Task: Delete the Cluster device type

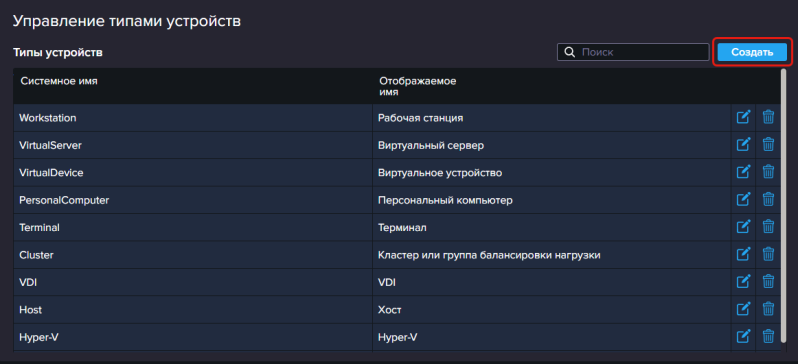Action: (768, 255)
